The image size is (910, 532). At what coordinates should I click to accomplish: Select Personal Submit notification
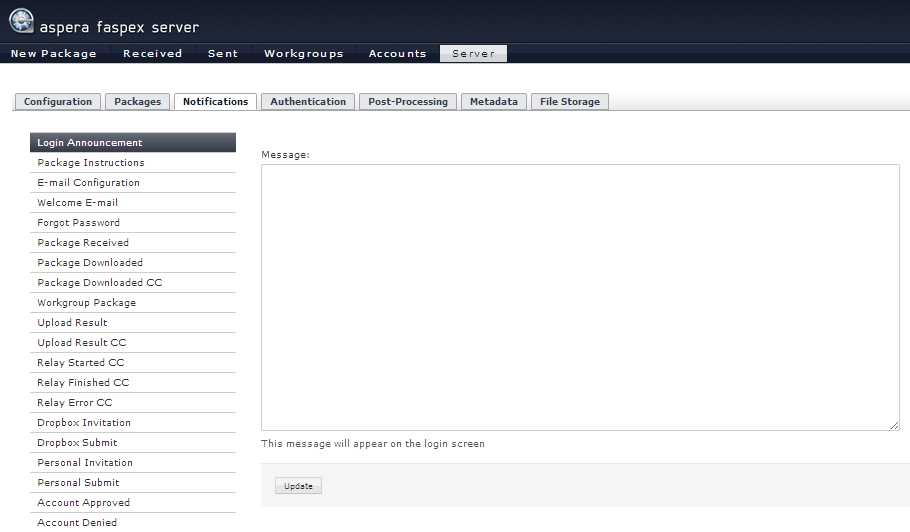[x=133, y=483]
